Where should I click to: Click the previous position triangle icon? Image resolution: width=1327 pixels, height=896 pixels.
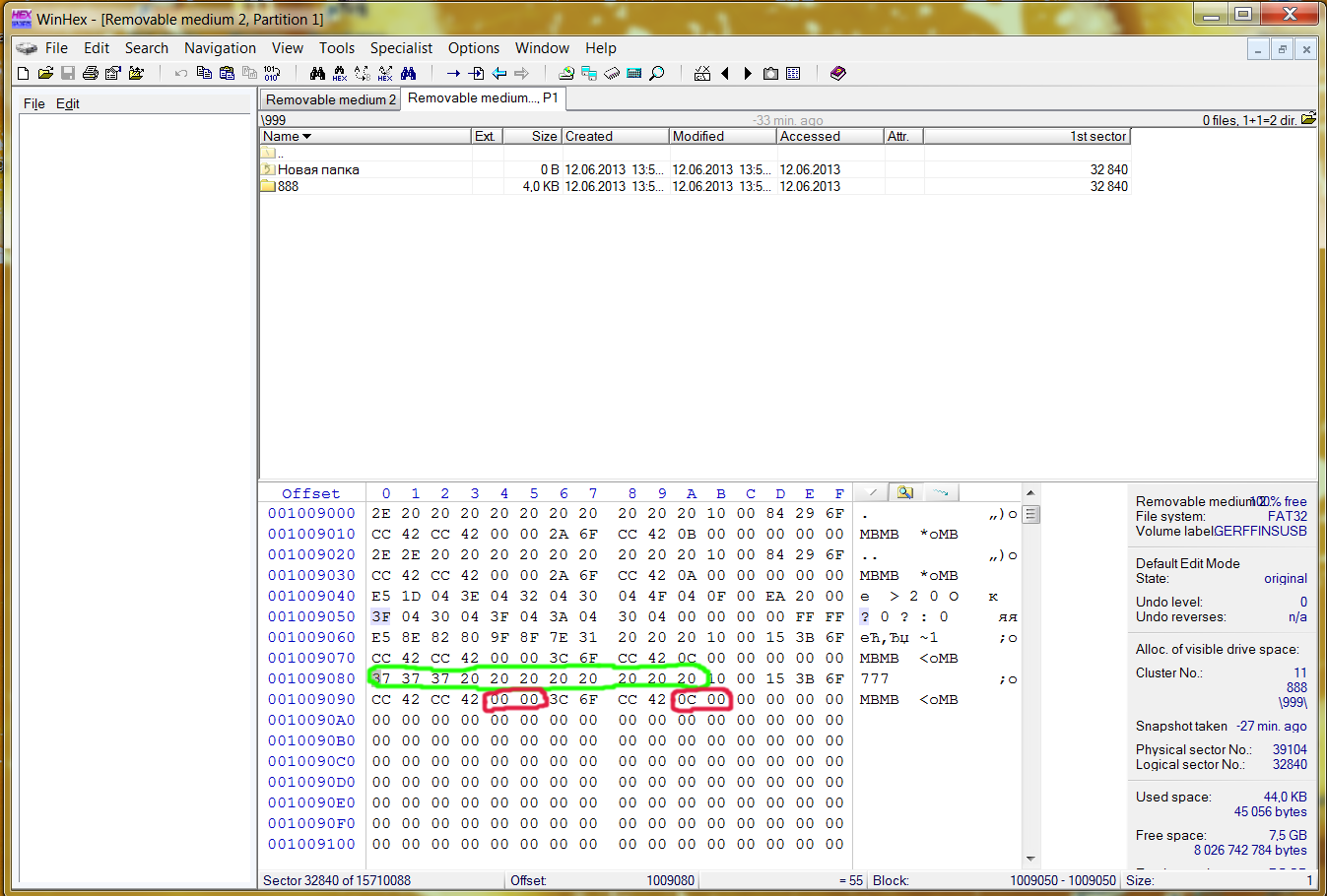[x=725, y=73]
